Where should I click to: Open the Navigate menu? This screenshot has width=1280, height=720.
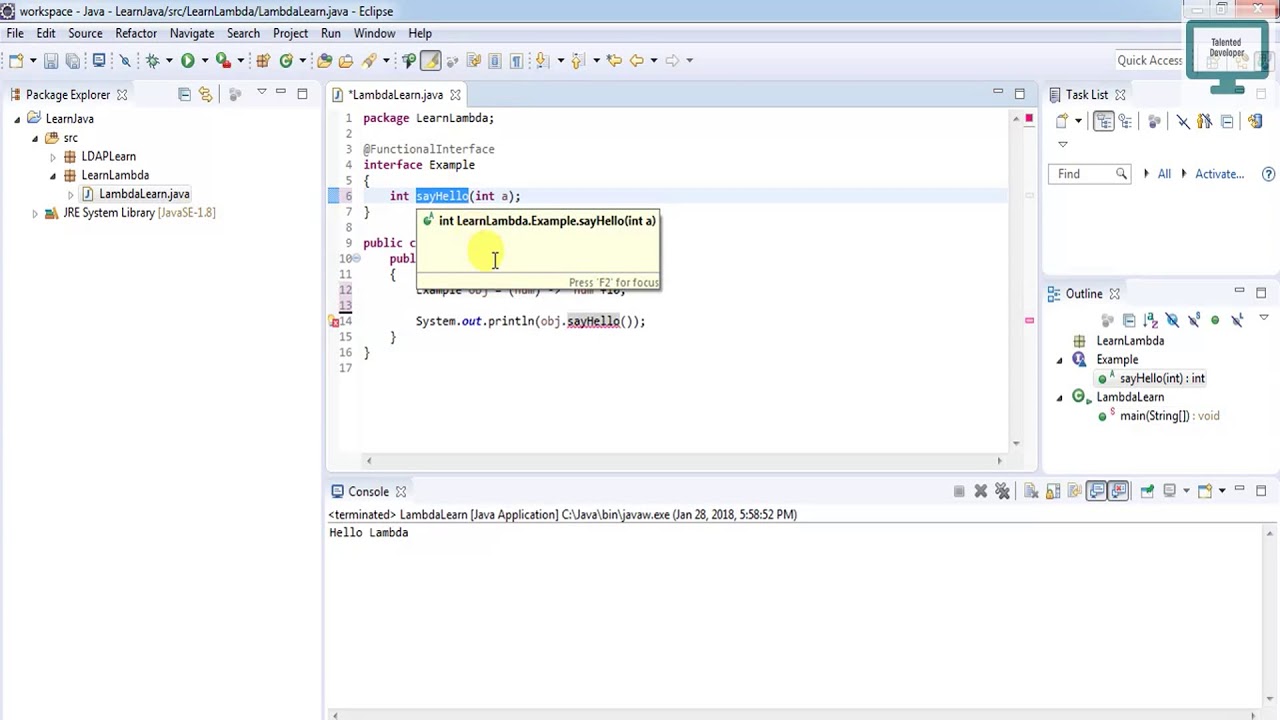tap(192, 33)
